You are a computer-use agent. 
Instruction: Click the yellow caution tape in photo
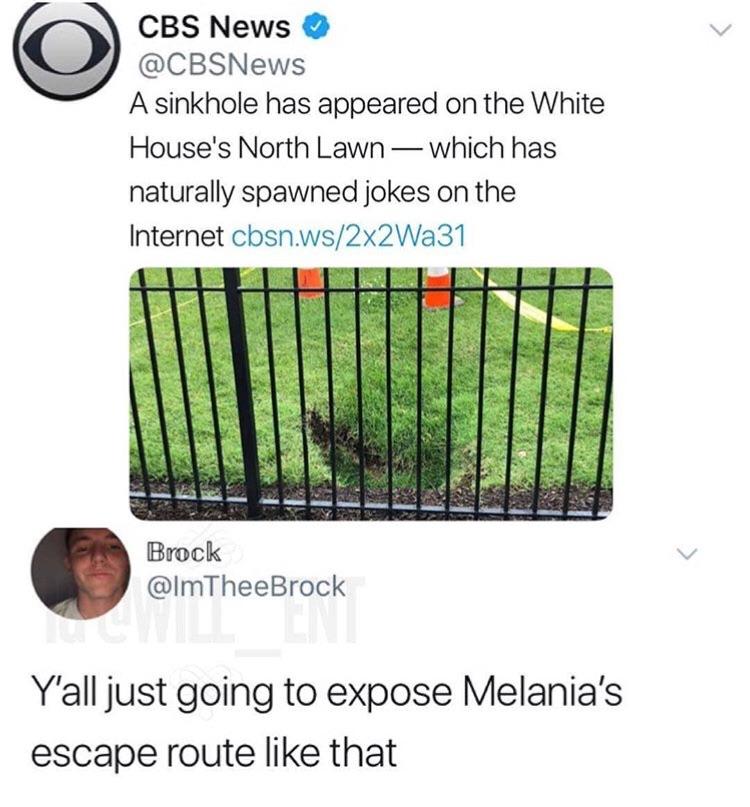pyautogui.click(x=540, y=304)
